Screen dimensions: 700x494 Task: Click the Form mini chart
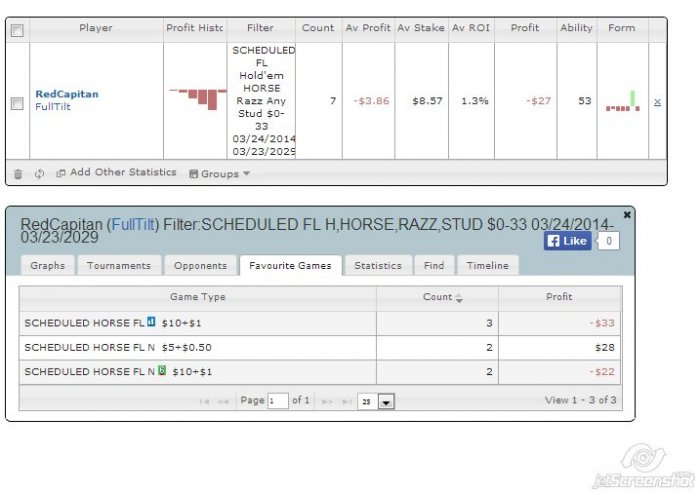coord(623,101)
